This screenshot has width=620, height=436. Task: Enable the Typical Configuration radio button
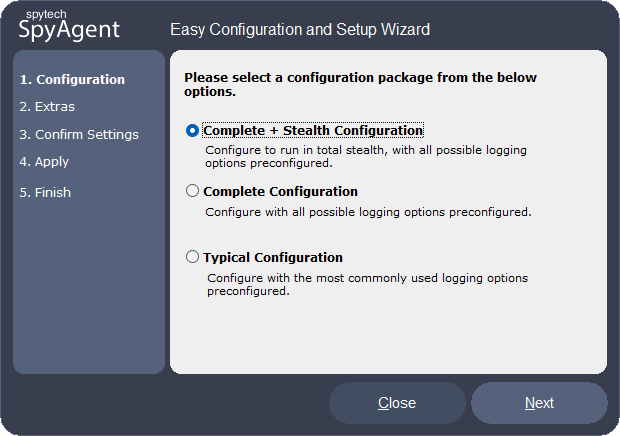(x=192, y=257)
